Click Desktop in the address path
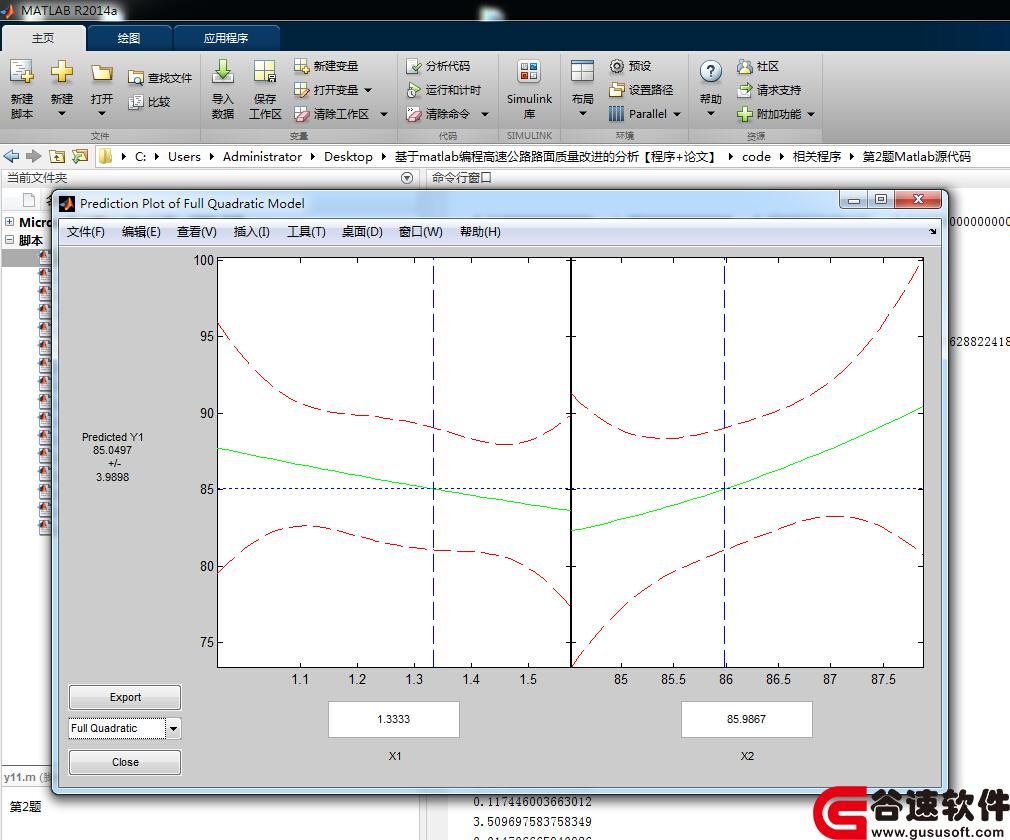The width and height of the screenshot is (1010, 840). point(348,157)
